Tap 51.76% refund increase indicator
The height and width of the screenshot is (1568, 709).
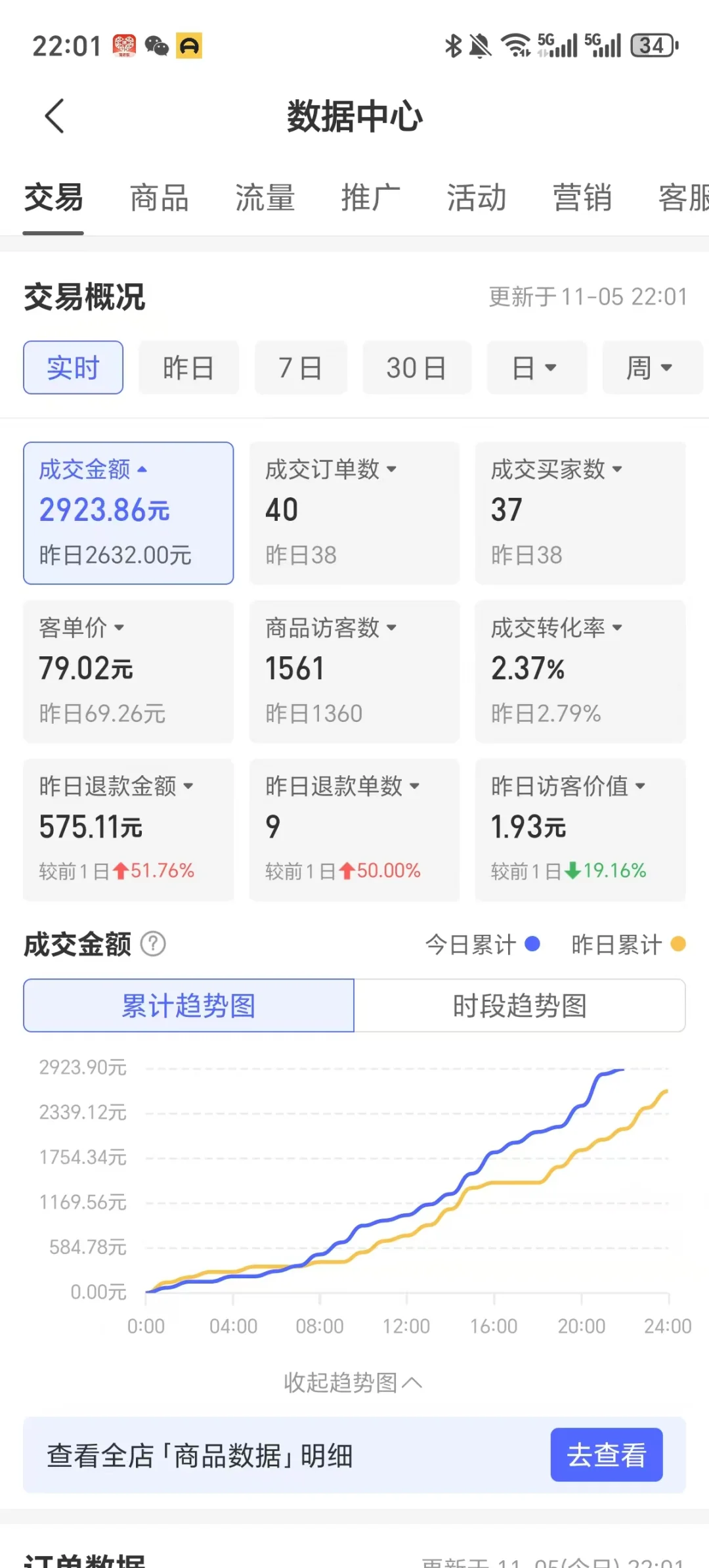[x=154, y=870]
